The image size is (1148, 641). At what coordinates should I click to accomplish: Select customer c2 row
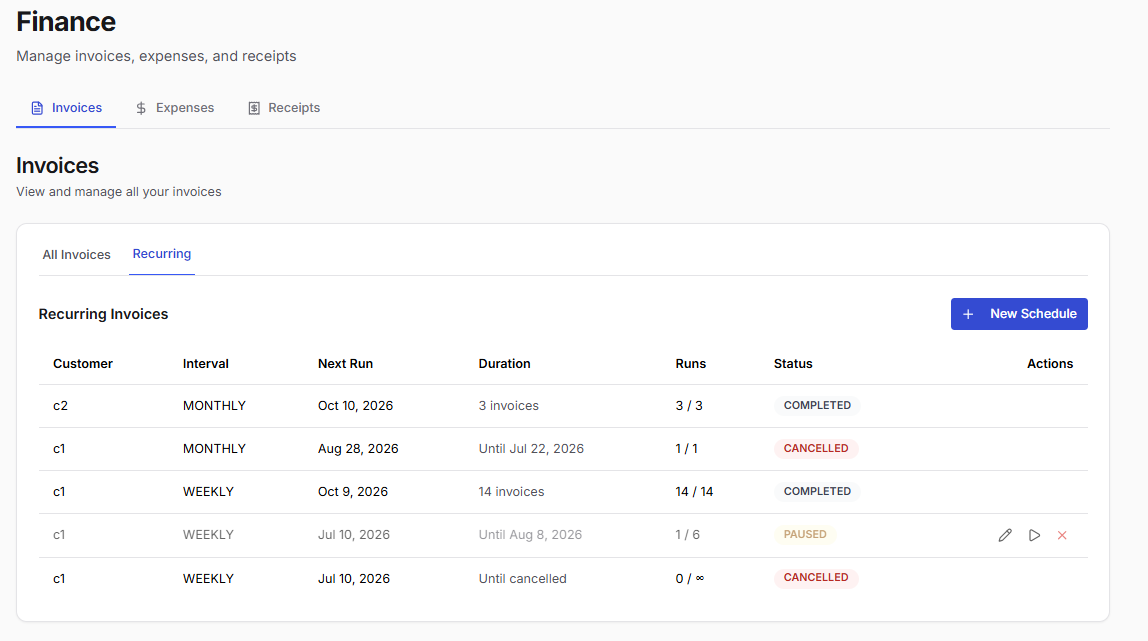563,406
